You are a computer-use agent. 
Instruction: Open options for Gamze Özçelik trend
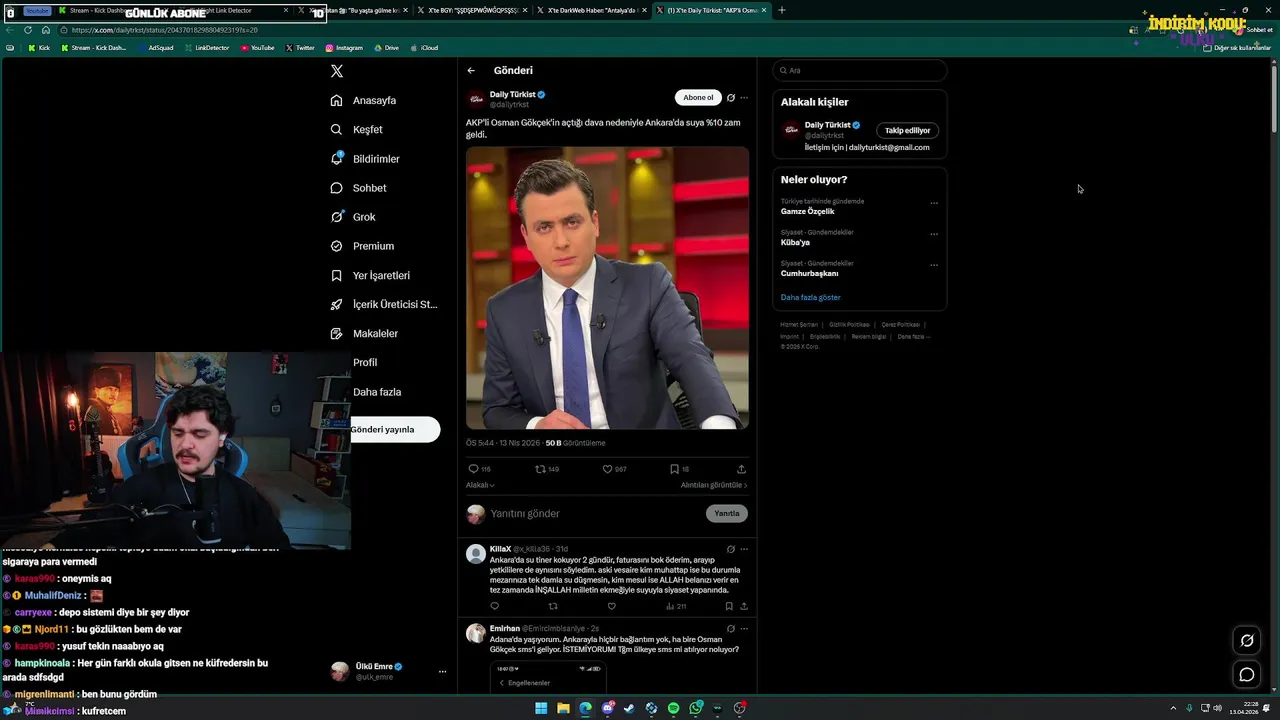coord(934,203)
